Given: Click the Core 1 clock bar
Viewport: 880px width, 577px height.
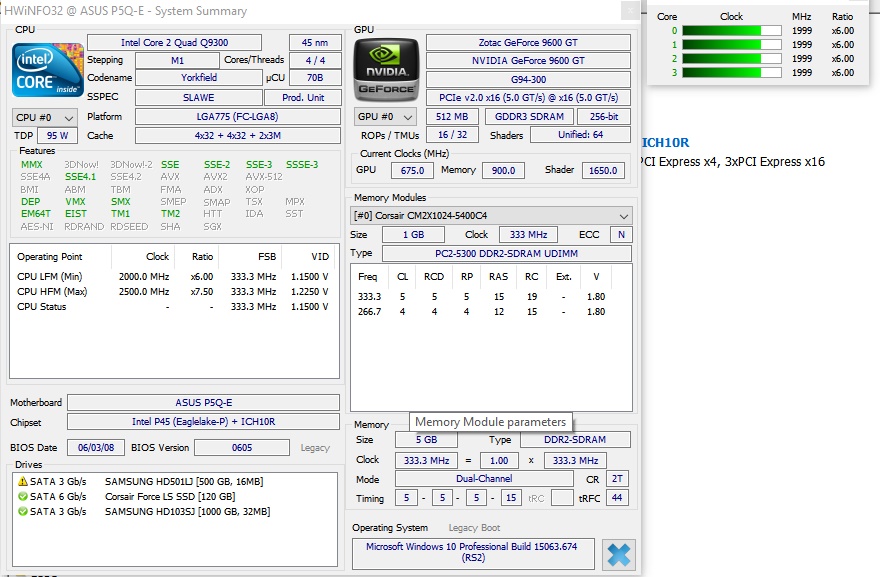Looking at the screenshot, I should (x=731, y=45).
